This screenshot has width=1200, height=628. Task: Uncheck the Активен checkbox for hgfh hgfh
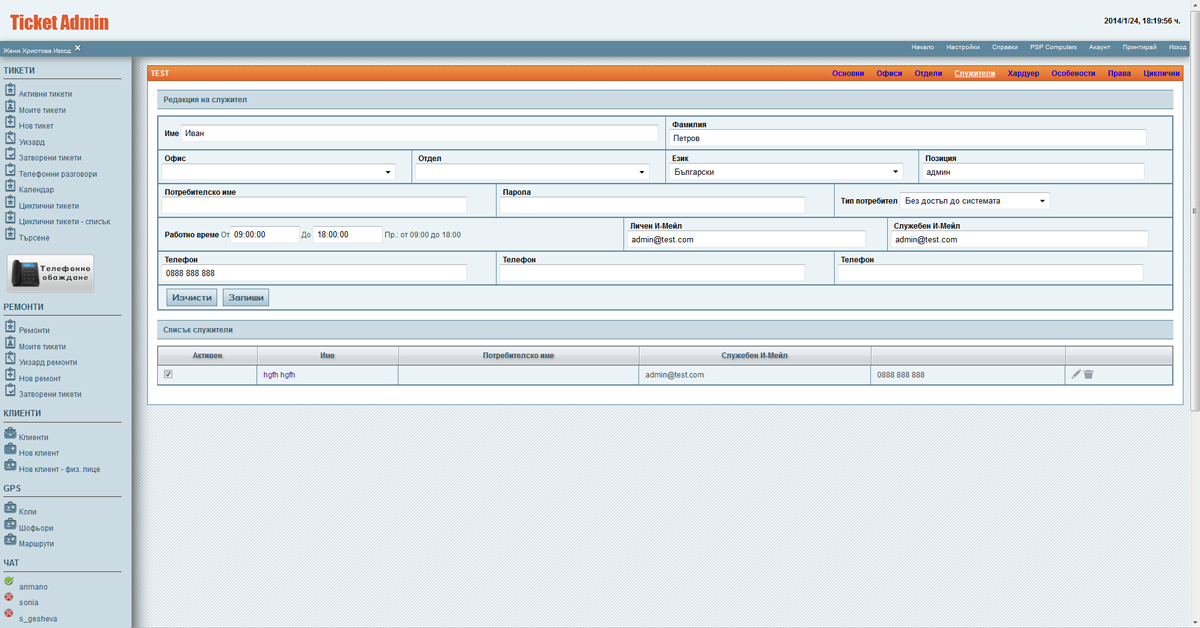click(168, 374)
